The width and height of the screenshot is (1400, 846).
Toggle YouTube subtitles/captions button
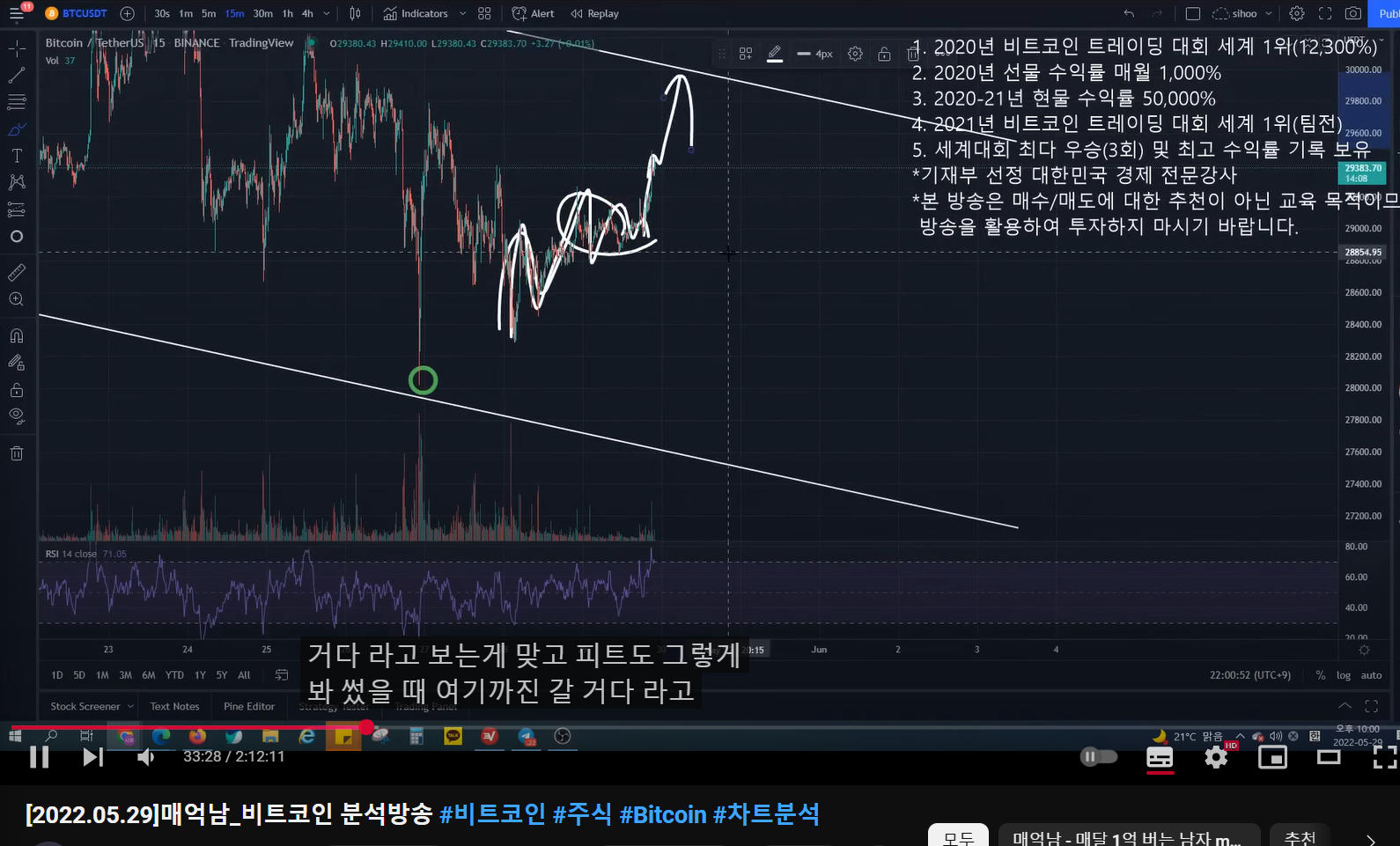1160,757
